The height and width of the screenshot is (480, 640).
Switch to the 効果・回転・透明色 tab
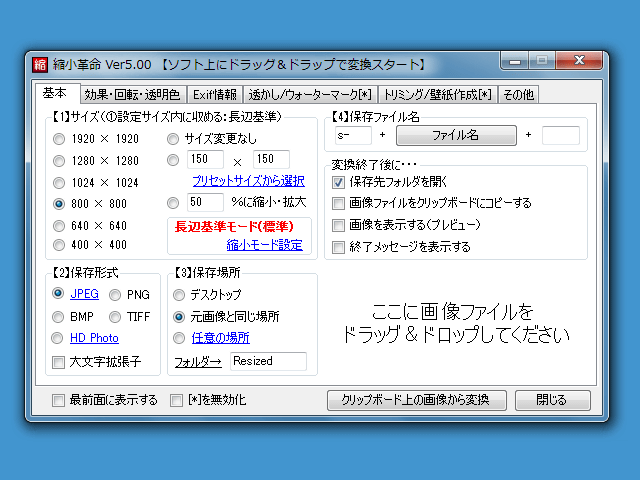[x=132, y=95]
